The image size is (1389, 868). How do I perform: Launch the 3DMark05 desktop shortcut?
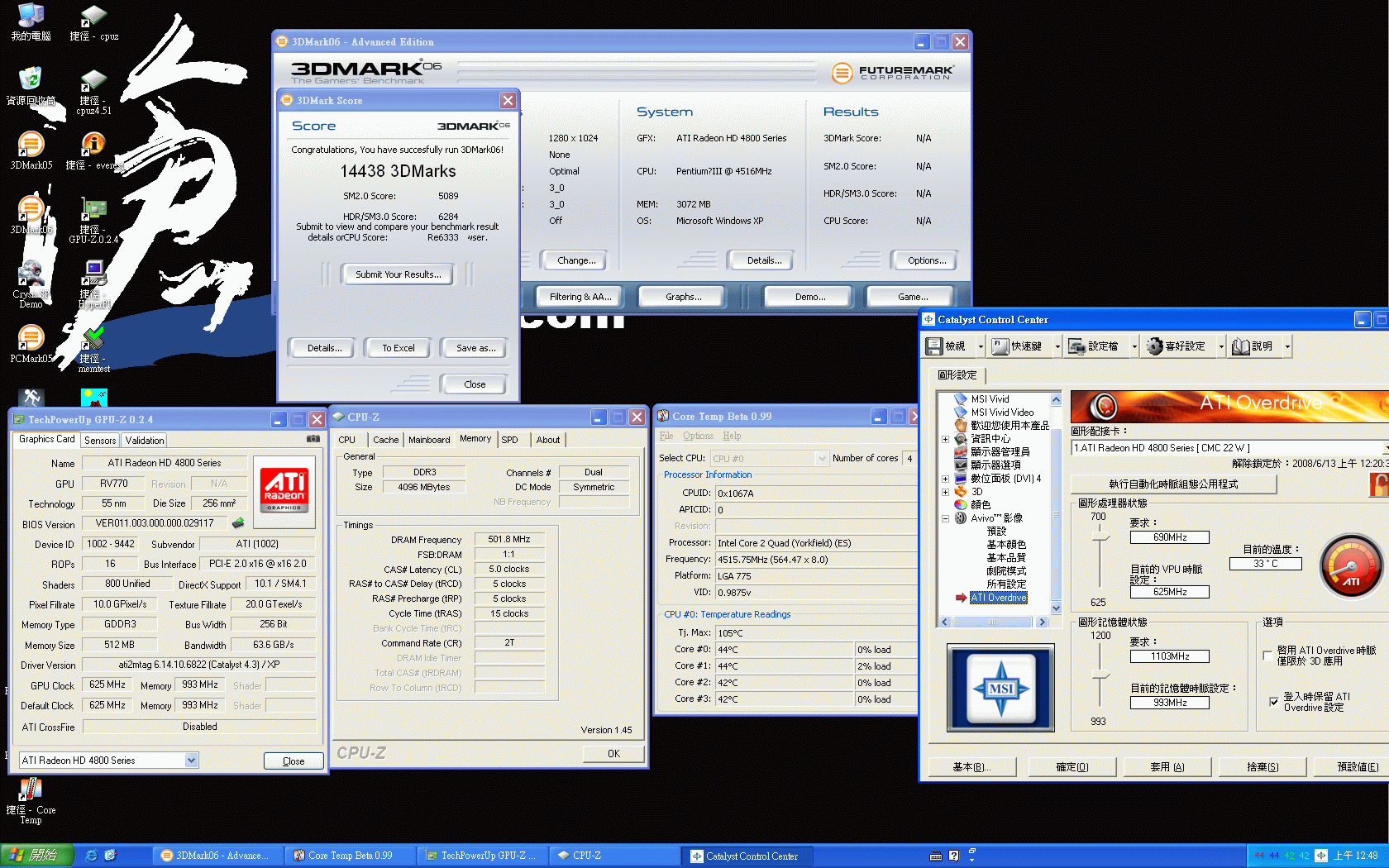(x=31, y=150)
